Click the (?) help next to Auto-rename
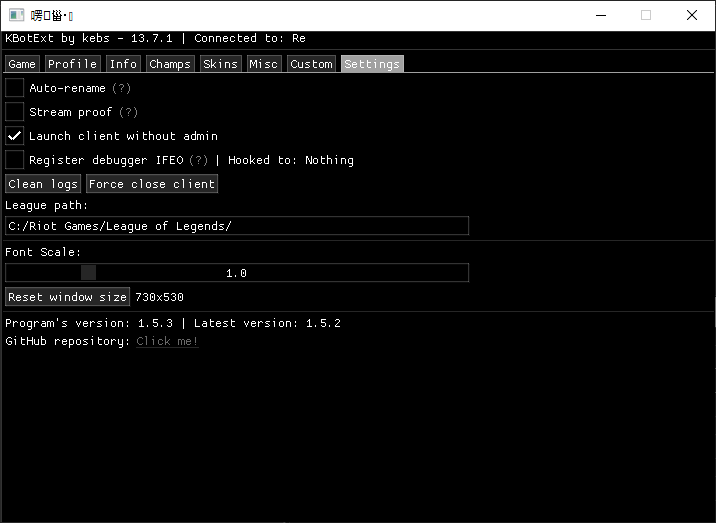 point(121,88)
